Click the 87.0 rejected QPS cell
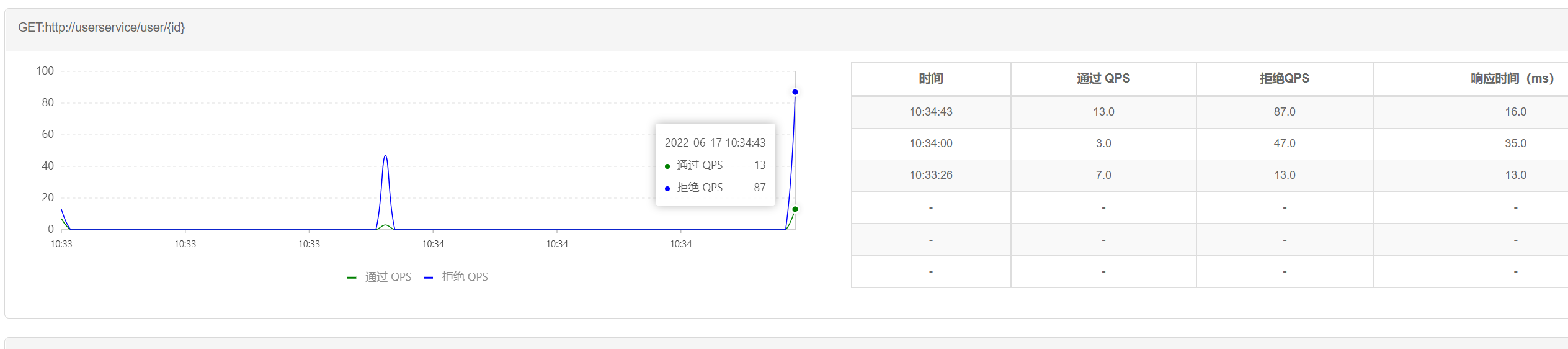This screenshot has height=349, width=1568. pyautogui.click(x=1285, y=112)
